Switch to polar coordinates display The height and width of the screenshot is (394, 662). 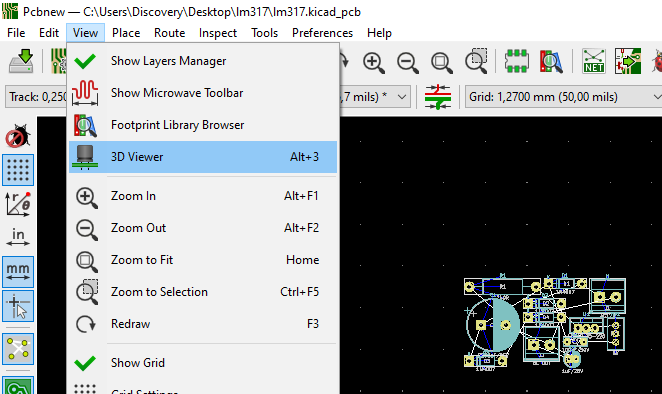[18, 204]
